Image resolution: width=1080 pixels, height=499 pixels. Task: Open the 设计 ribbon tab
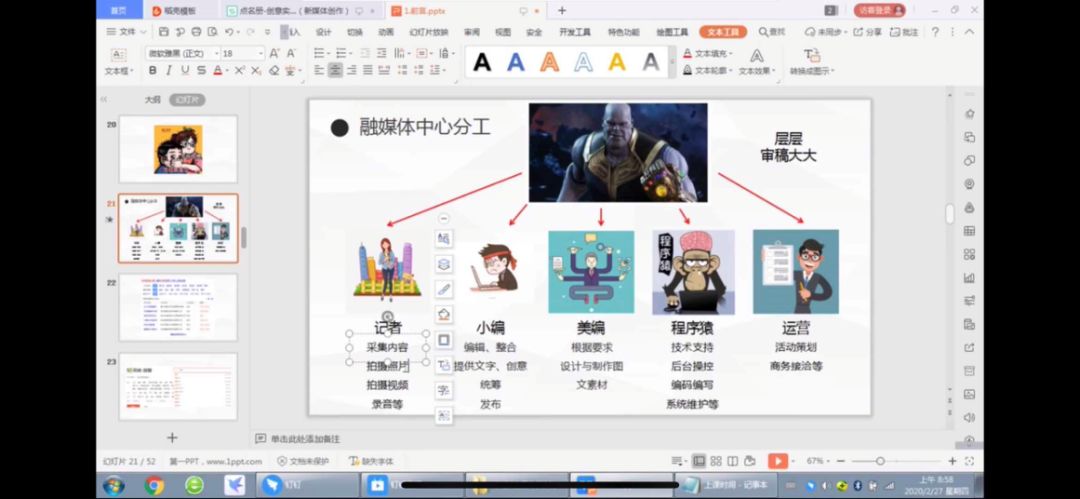click(x=323, y=32)
